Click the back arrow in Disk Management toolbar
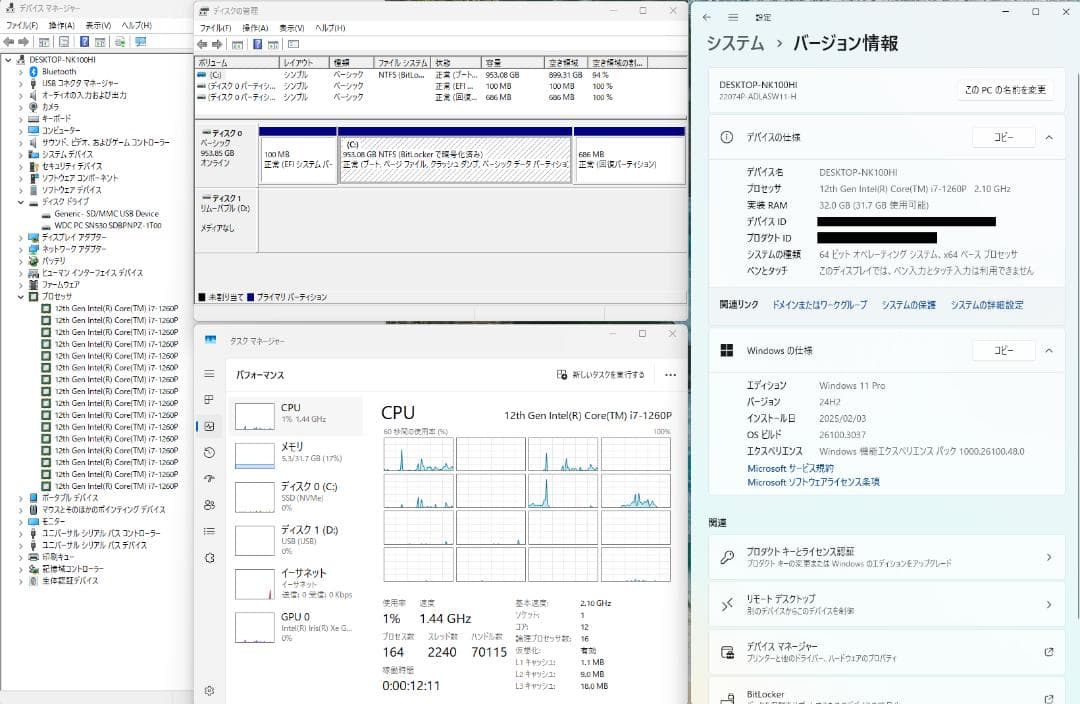Screen dimensions: 1080x704 203,46
